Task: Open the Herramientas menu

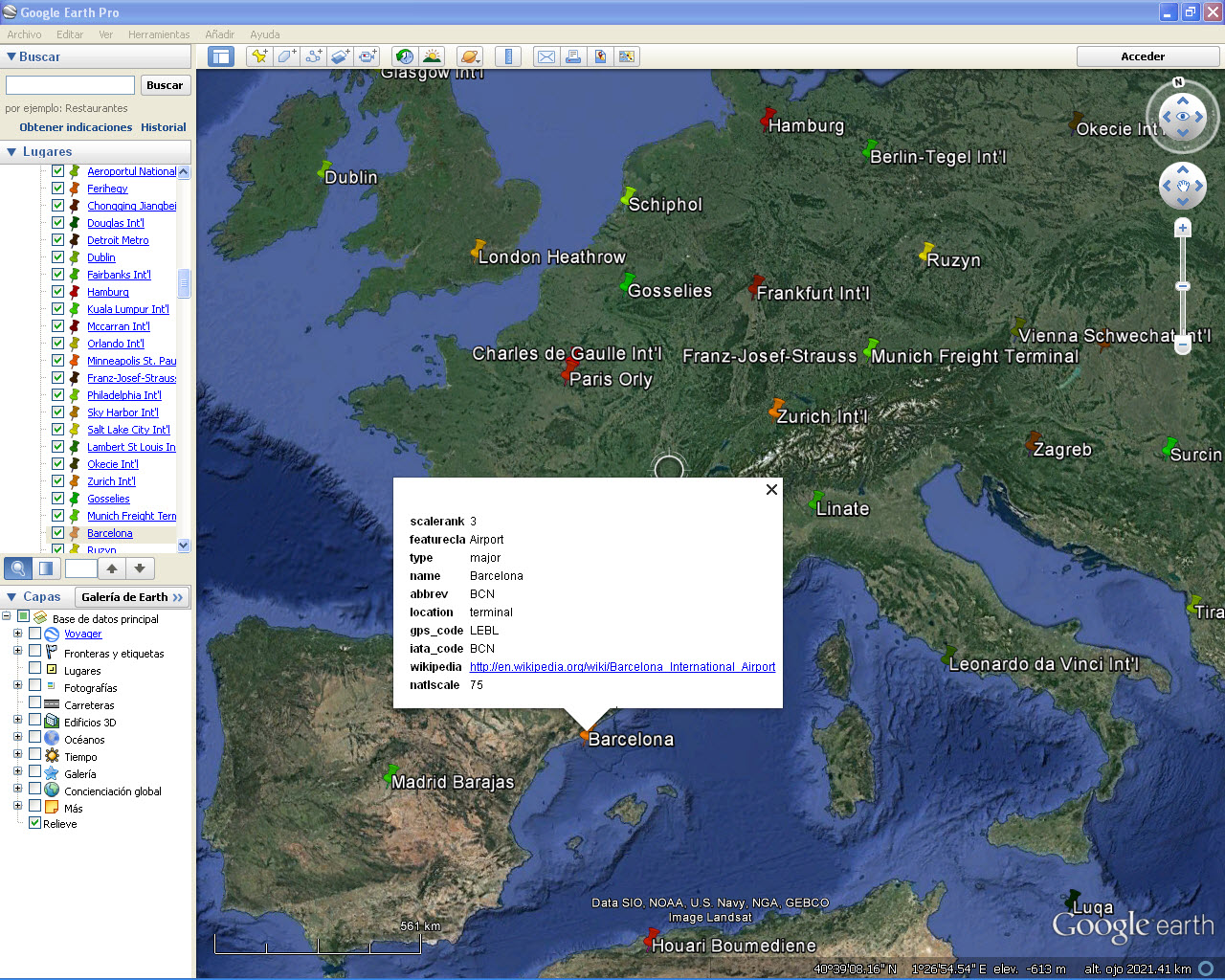Action: [x=159, y=34]
